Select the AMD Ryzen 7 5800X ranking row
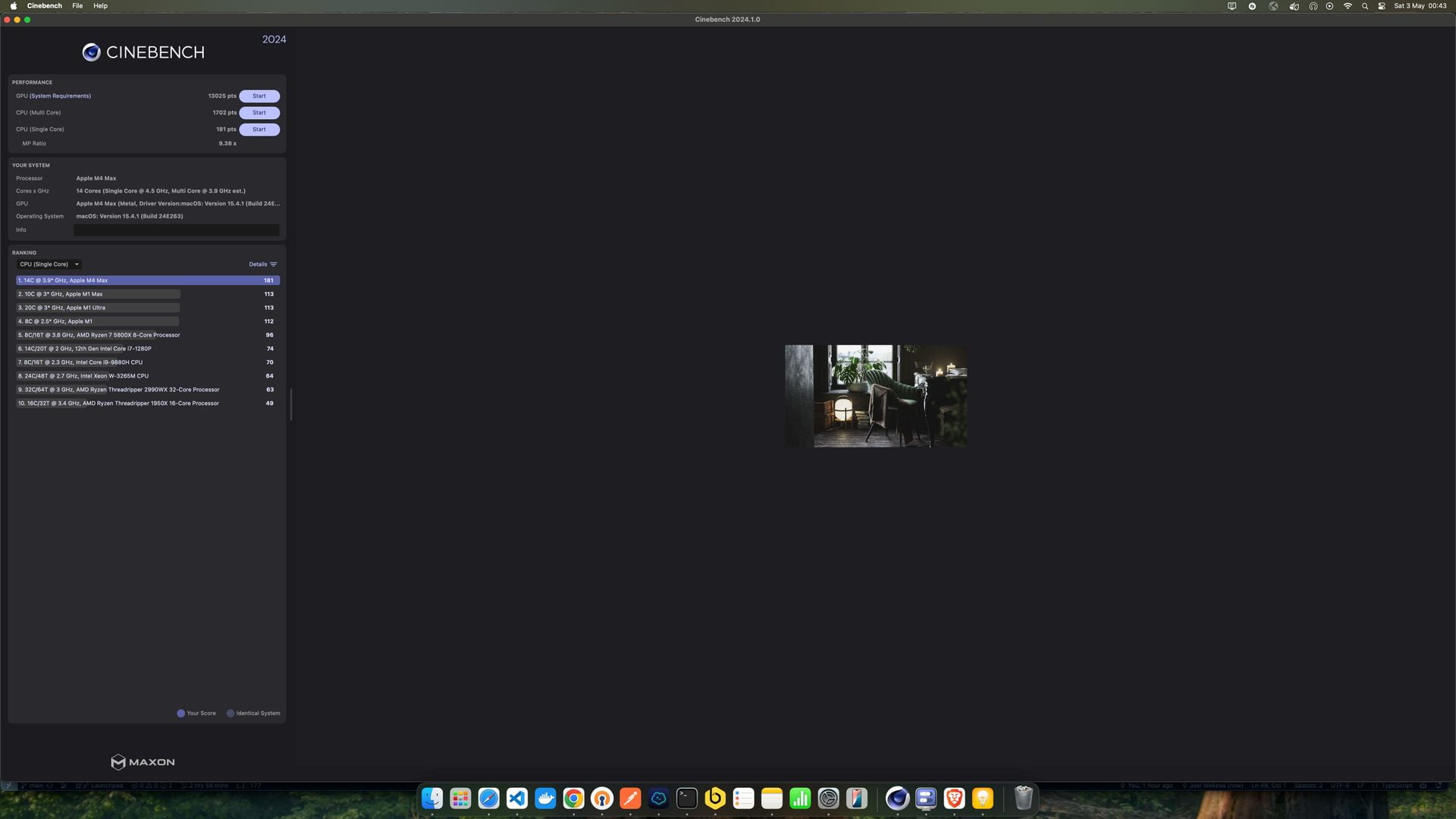The height and width of the screenshot is (819, 1456). (x=148, y=335)
